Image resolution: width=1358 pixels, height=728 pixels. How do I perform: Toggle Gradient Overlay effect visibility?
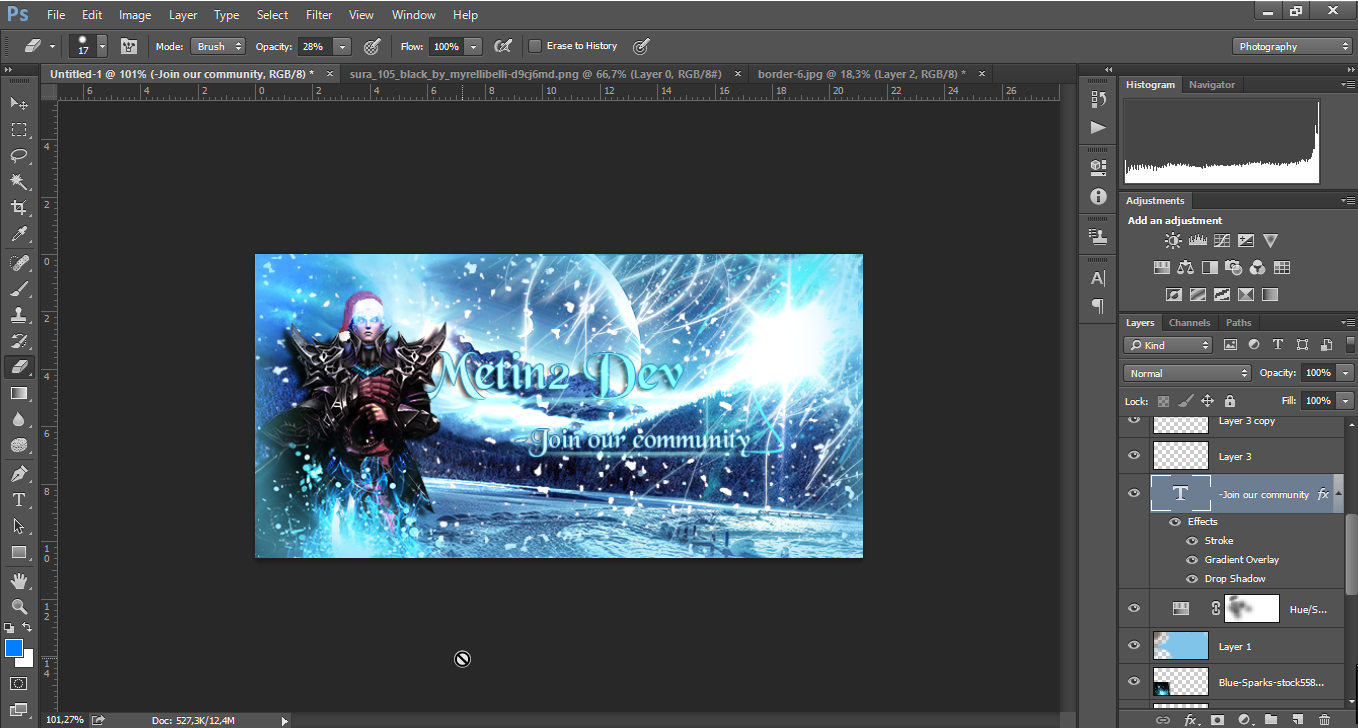pos(1192,560)
